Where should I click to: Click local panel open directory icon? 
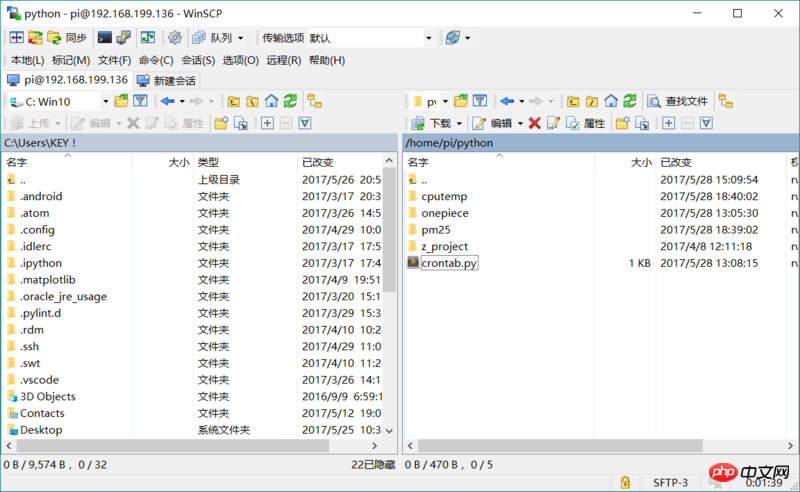[x=121, y=101]
